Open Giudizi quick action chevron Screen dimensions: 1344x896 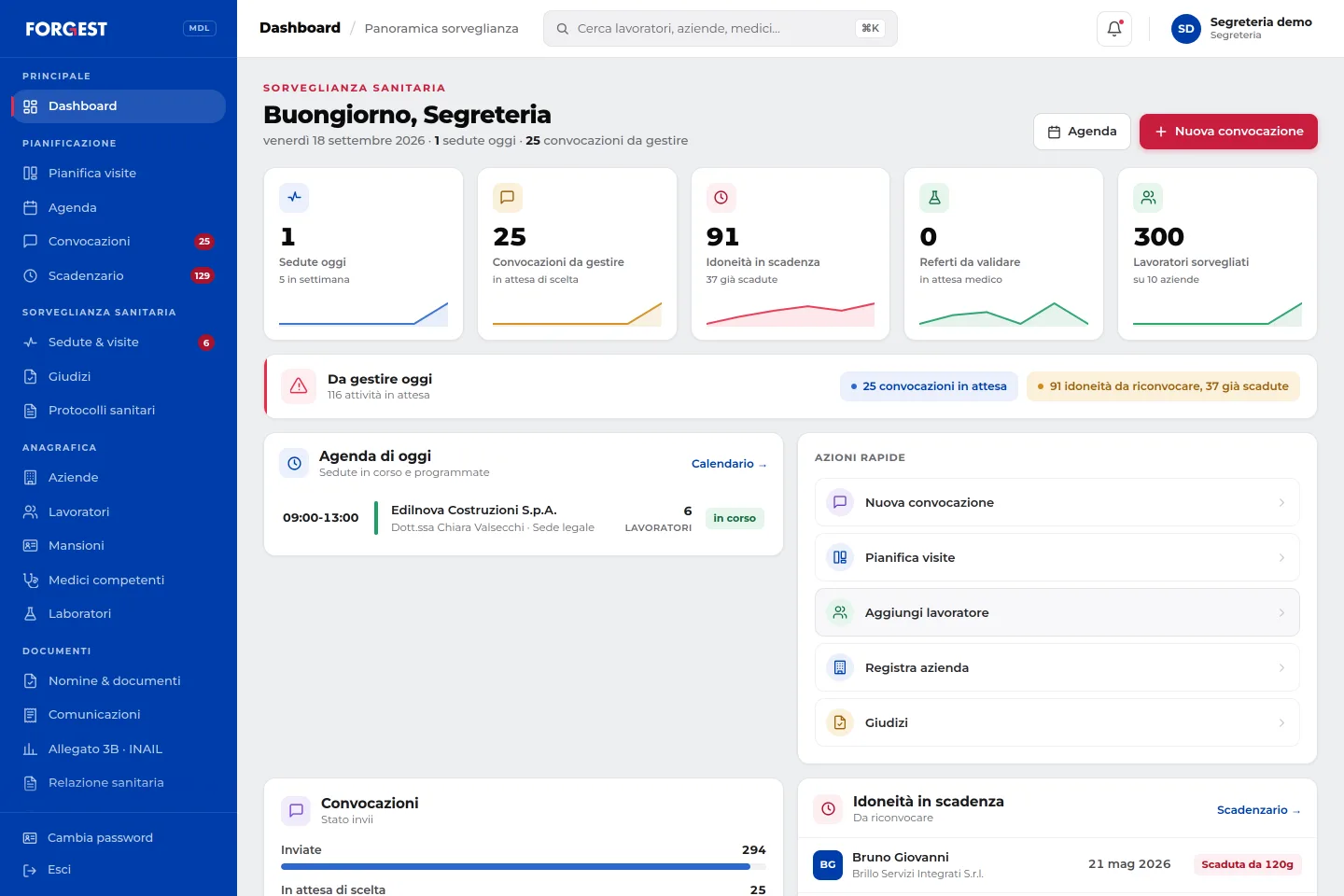pos(1281,722)
